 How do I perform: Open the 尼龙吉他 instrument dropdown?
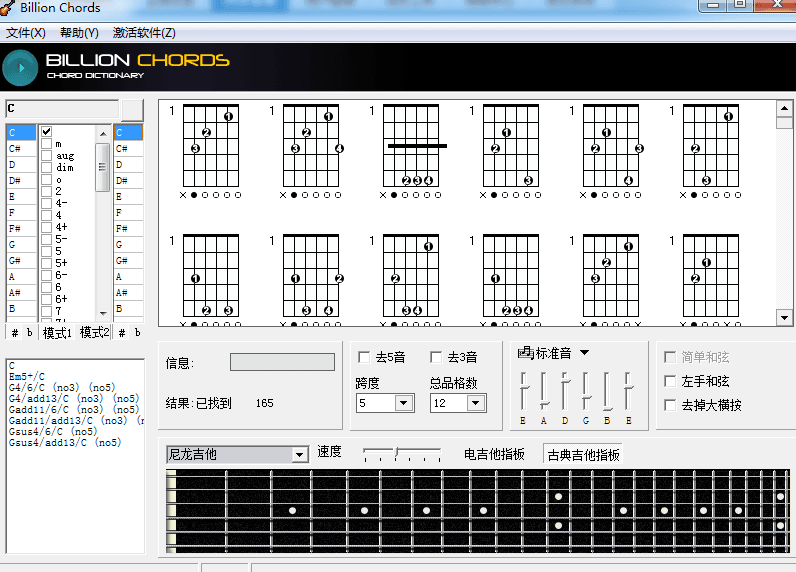tap(300, 455)
